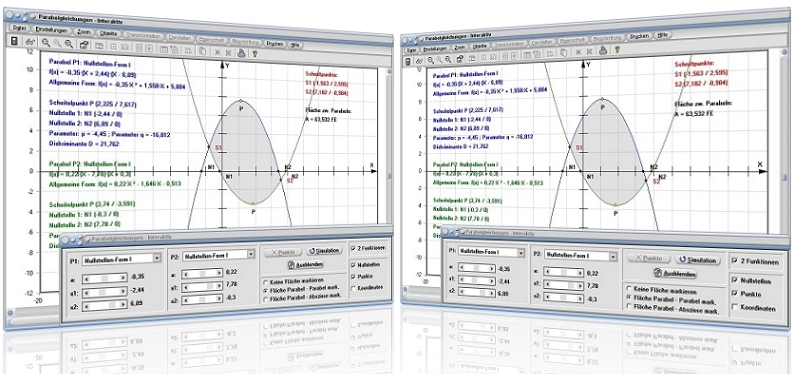Viewport: 794px width, 374px height.
Task: Click the first magnifier zoom icon, left window
Action: (x=46, y=43)
